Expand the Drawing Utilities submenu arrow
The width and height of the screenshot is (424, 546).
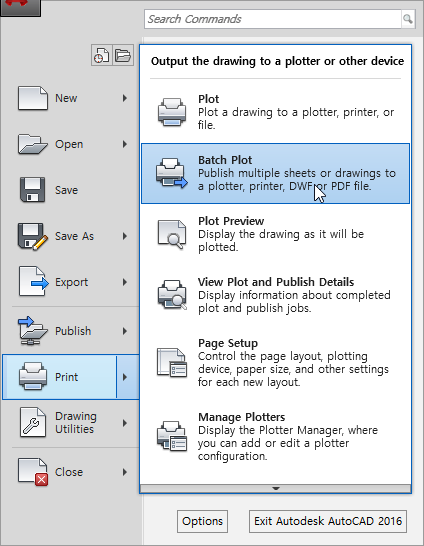[125, 423]
